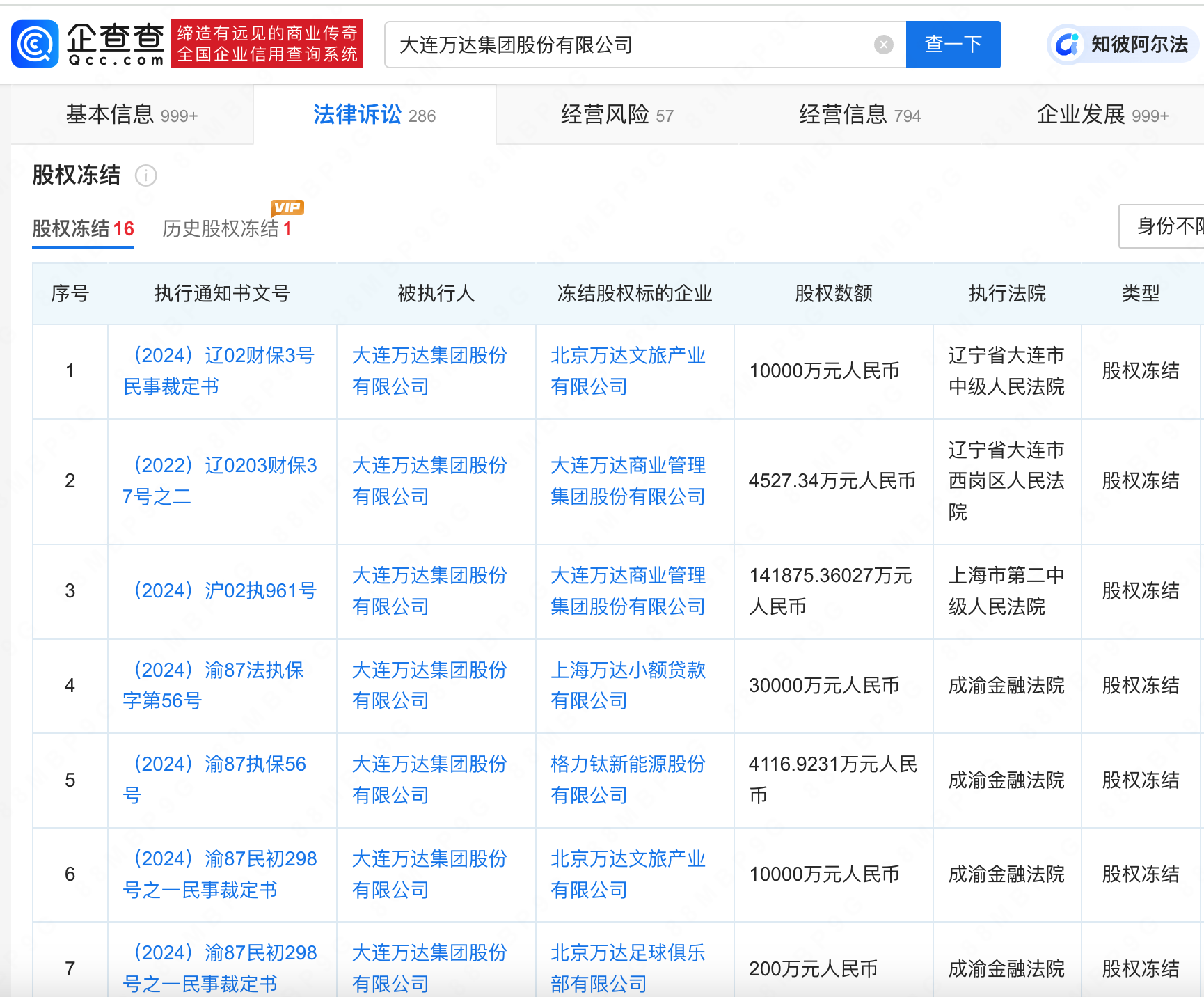Click 辽宁省大连市西岗区人民法院 court cell
Screen dimensions: 1204x997
(x=1006, y=481)
